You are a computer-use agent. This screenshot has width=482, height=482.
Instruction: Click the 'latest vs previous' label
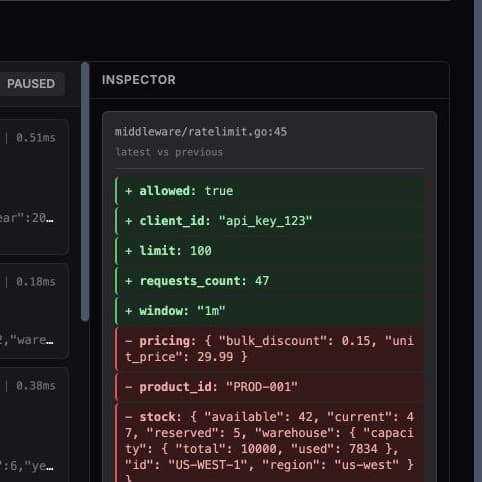coord(169,152)
